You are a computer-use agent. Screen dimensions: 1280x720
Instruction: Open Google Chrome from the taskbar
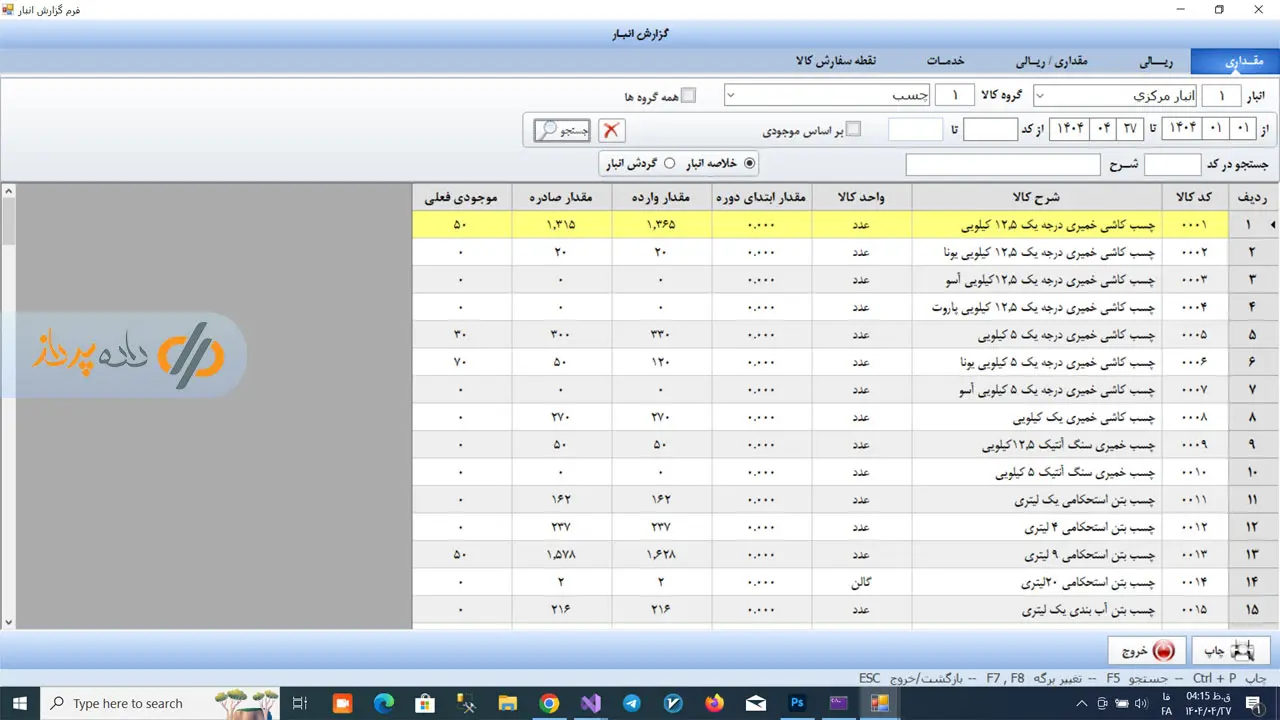click(x=549, y=703)
